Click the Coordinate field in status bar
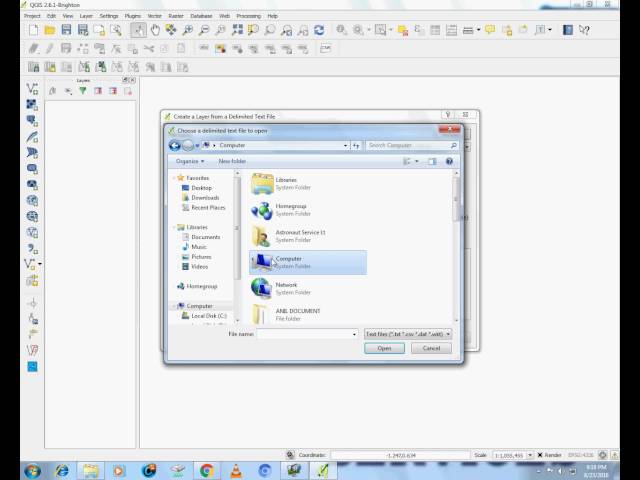 400,455
